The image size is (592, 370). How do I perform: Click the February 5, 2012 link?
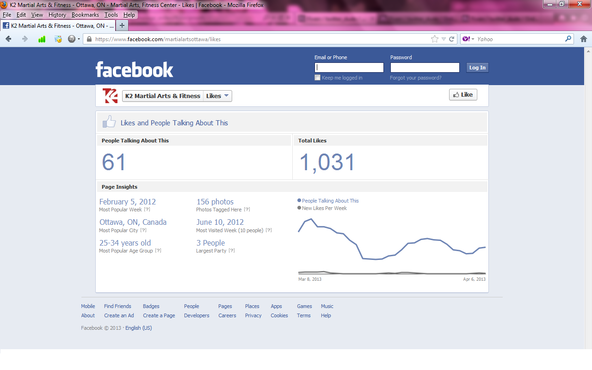128,202
